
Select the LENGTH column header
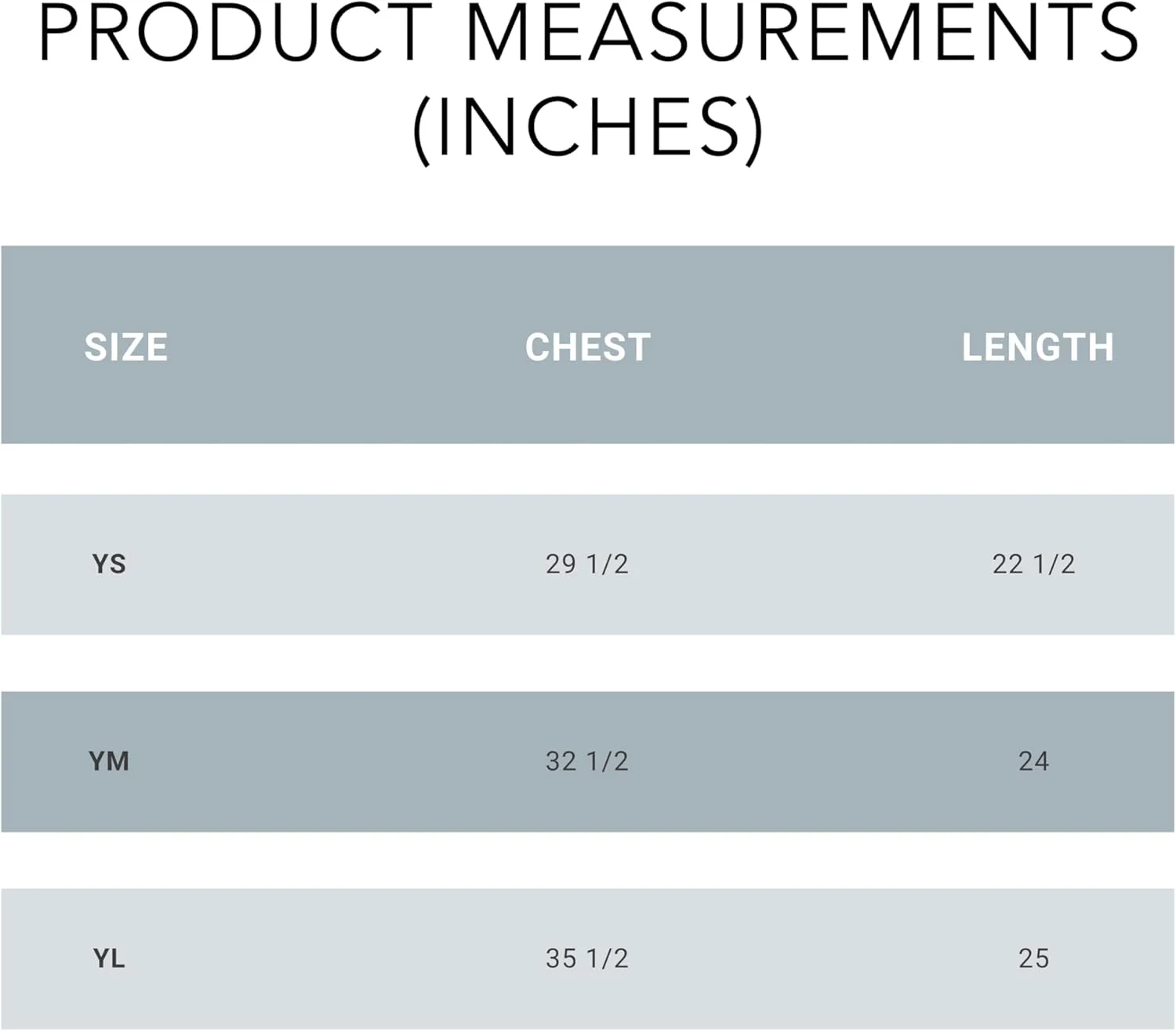click(x=1037, y=347)
